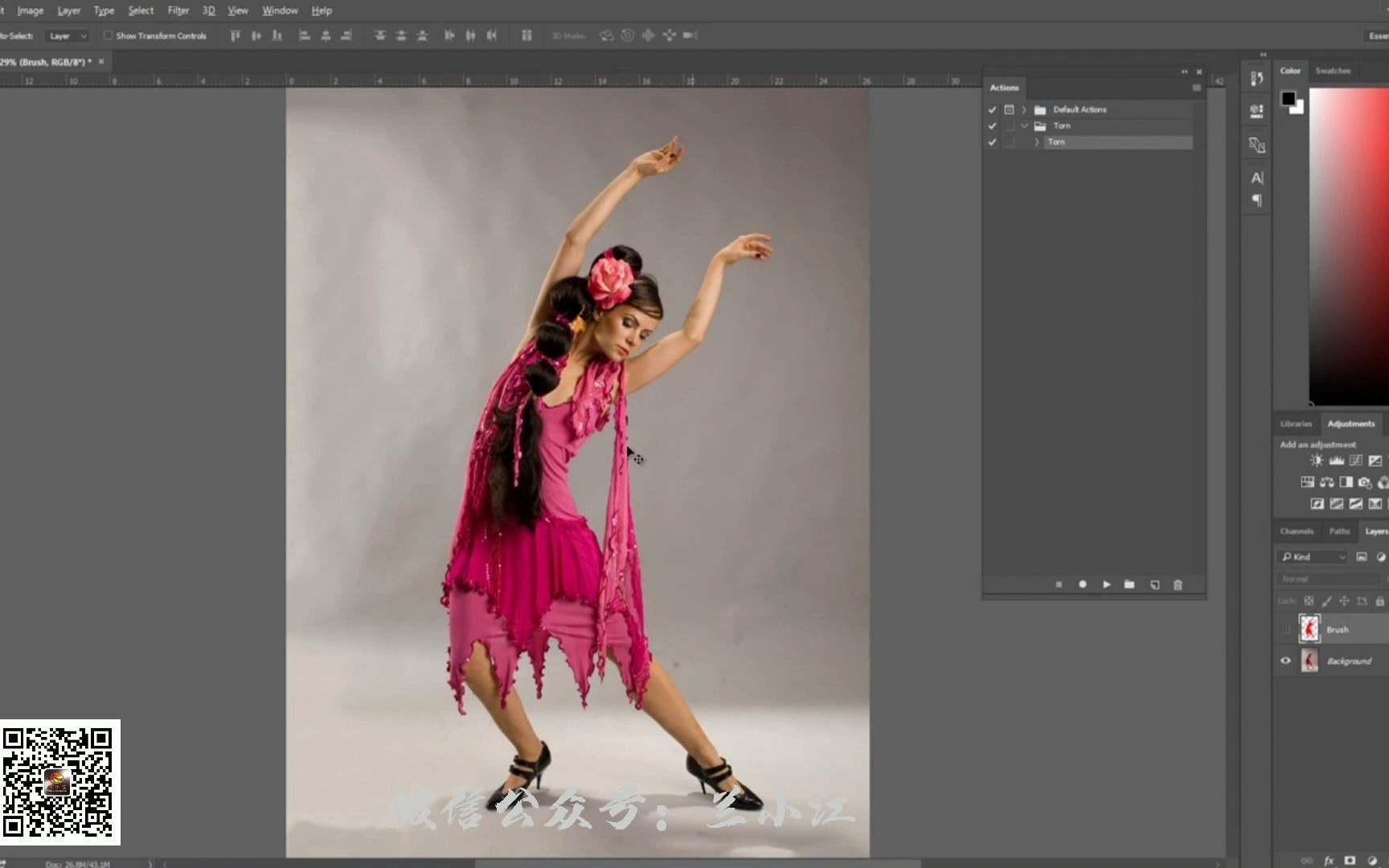Open the Window menu

click(x=280, y=10)
